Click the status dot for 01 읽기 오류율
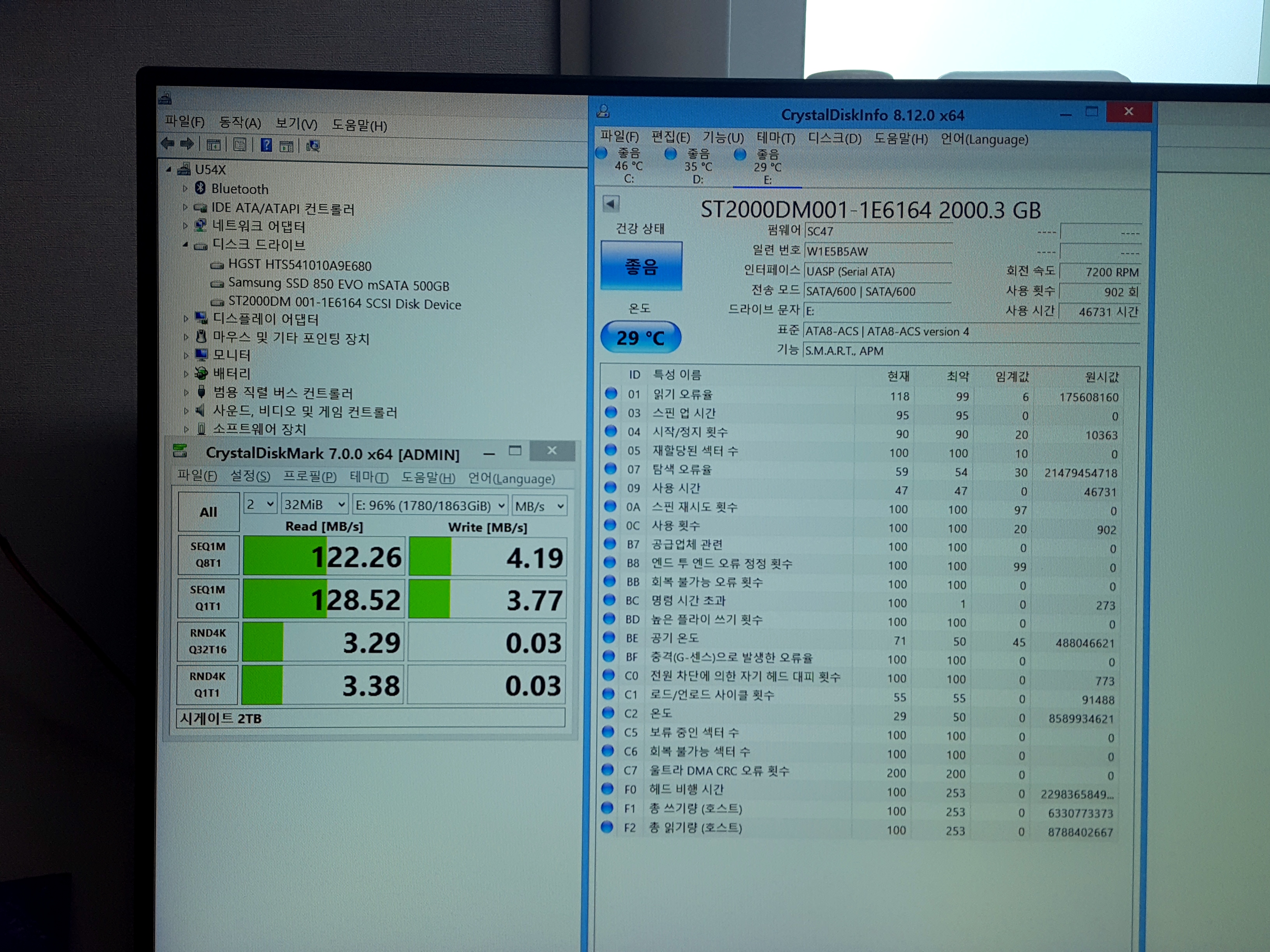1270x952 pixels. pos(611,393)
